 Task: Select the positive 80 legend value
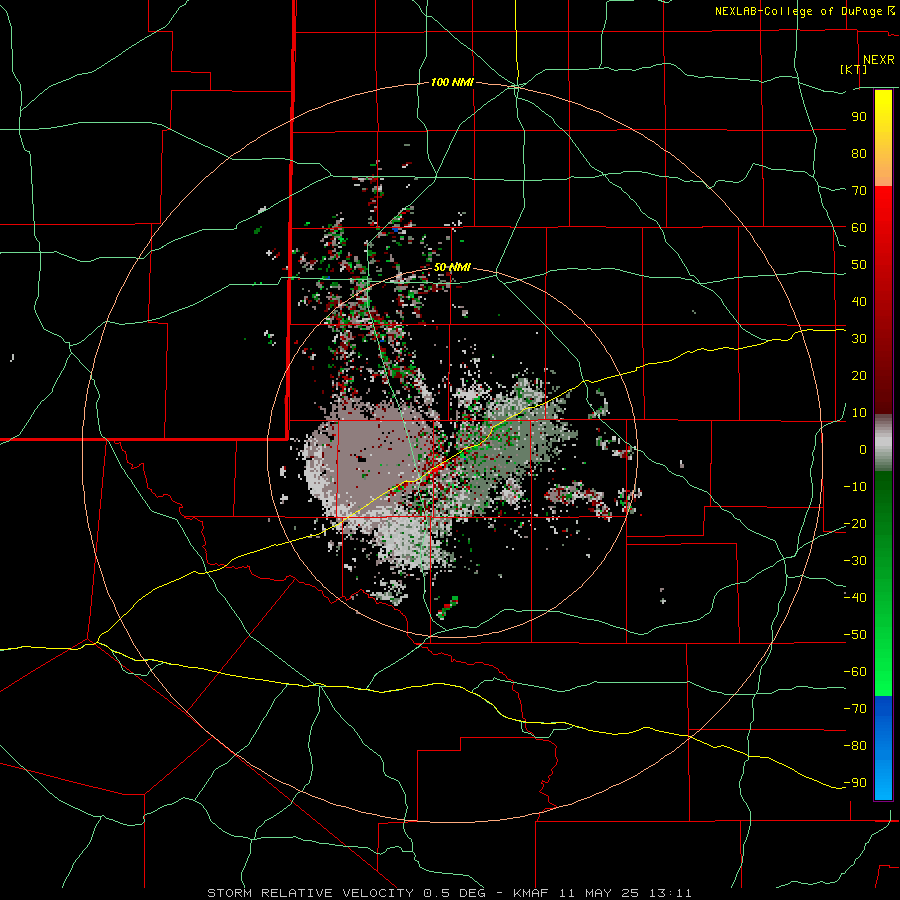tap(859, 153)
